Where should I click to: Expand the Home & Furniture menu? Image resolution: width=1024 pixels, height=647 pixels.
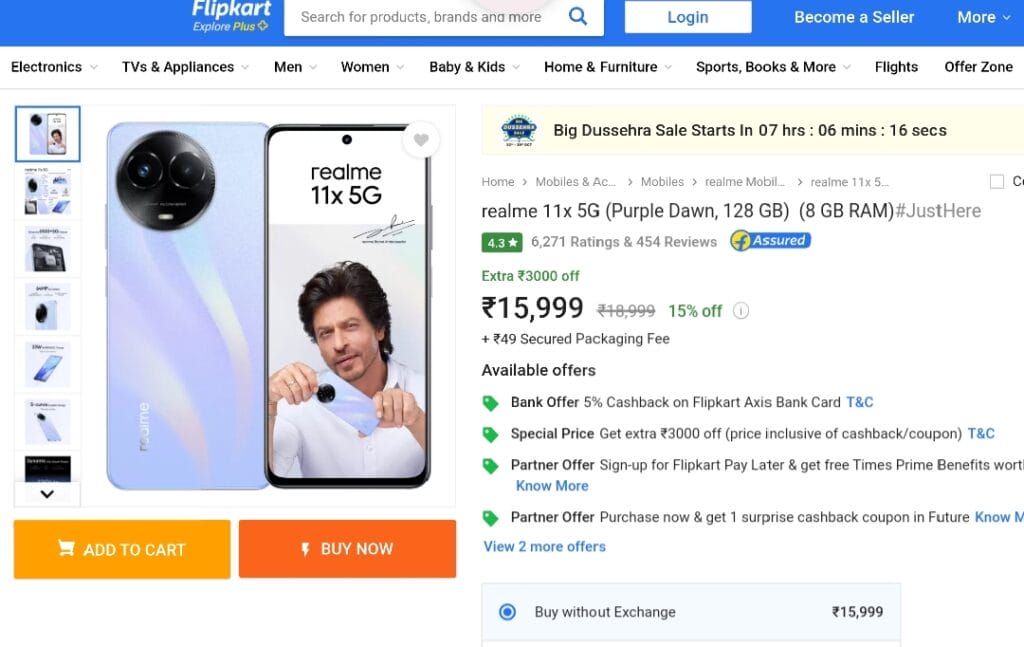click(x=607, y=67)
